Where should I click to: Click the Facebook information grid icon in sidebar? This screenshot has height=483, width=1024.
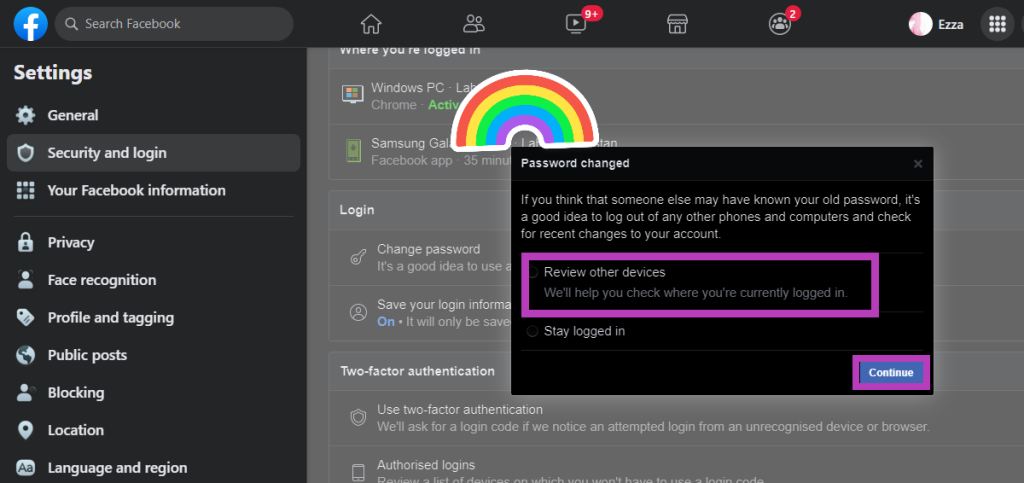(25, 191)
